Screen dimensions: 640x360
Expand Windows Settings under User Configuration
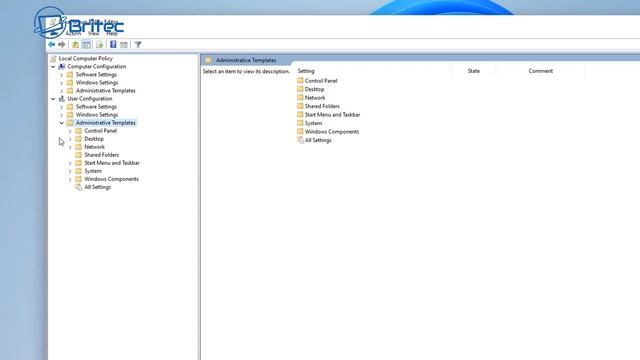[x=62, y=115]
